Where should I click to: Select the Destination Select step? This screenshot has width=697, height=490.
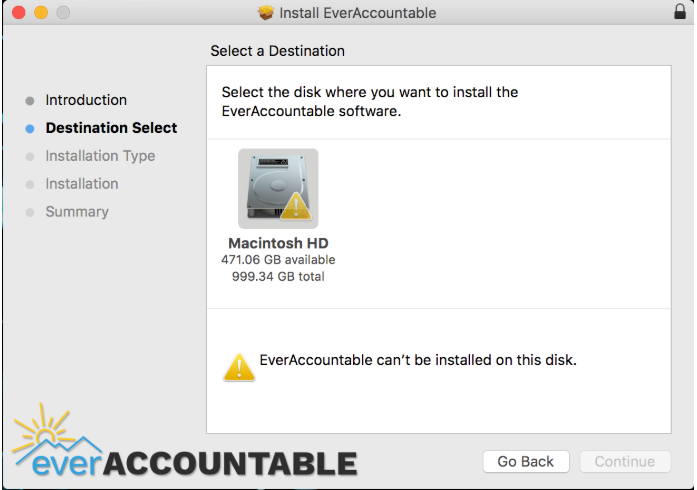(x=111, y=128)
